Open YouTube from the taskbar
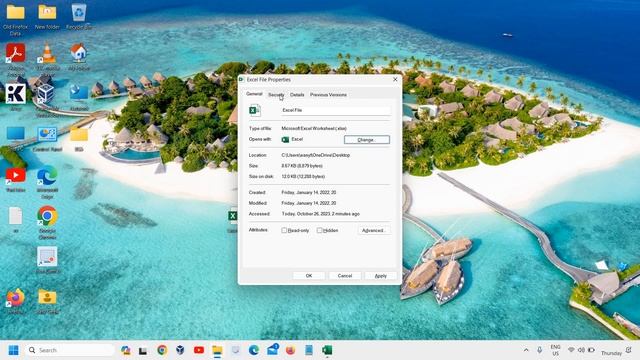This screenshot has height=360, width=640. tap(199, 350)
